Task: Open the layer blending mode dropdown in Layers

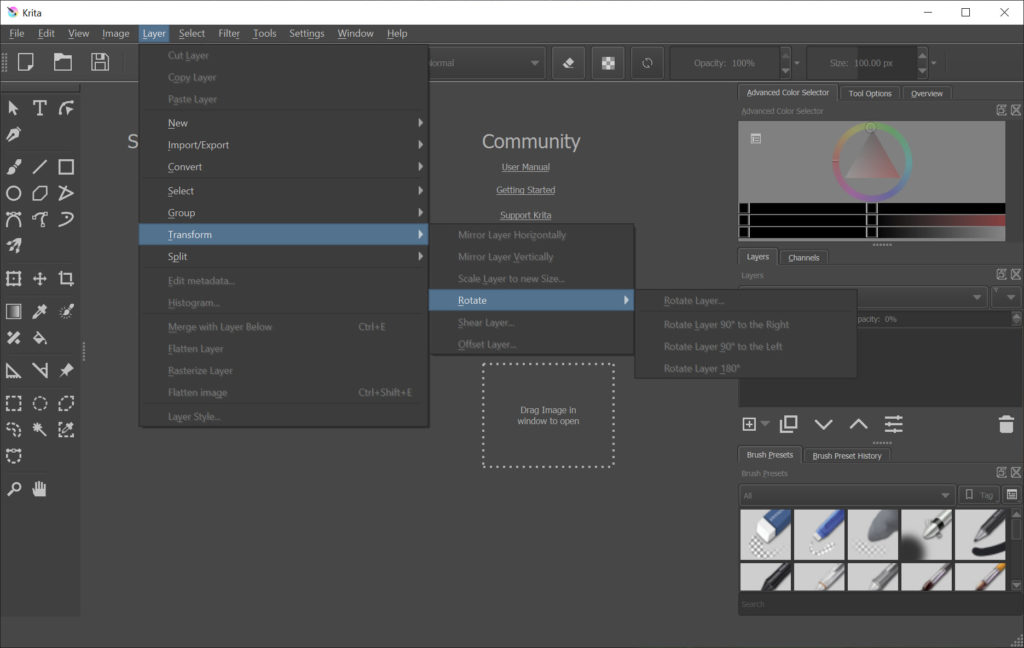Action: 922,297
